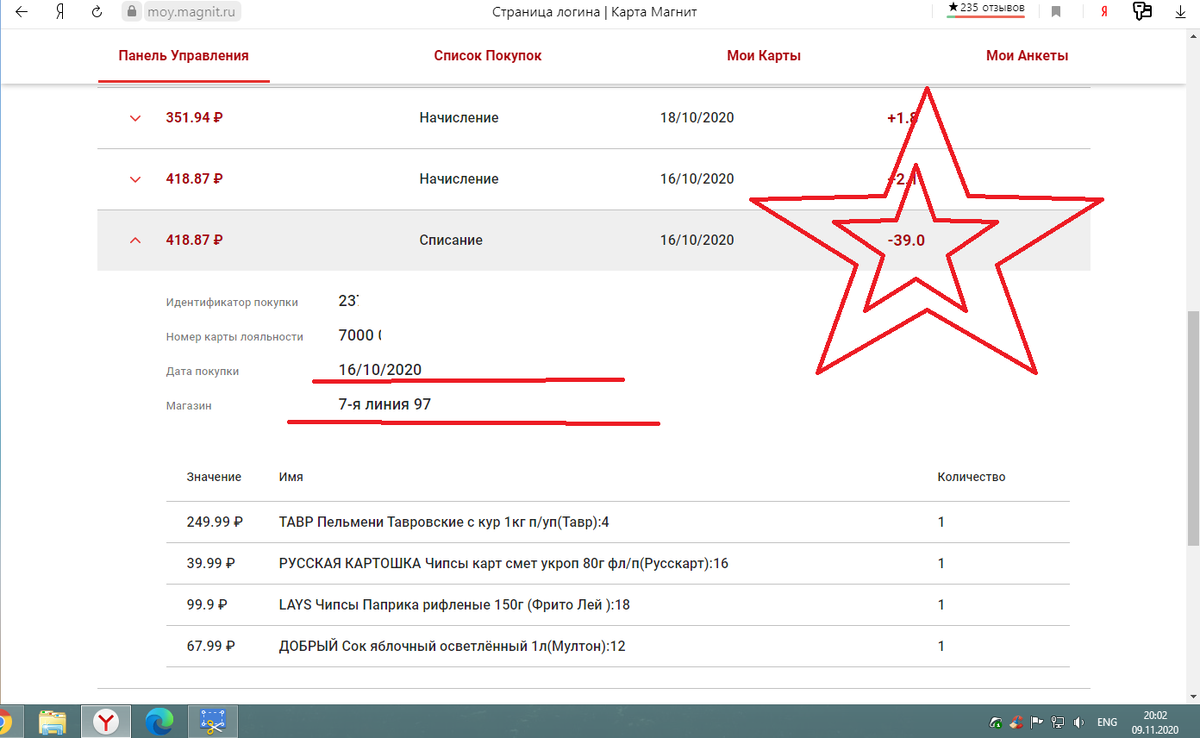The height and width of the screenshot is (738, 1200).
Task: Select the LAYS Чипсы Паприка item row
Action: (x=618, y=605)
